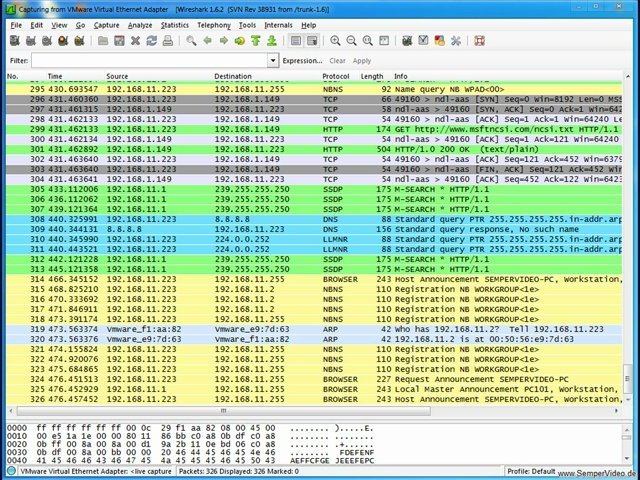Stop the running live capture

(x=63, y=41)
